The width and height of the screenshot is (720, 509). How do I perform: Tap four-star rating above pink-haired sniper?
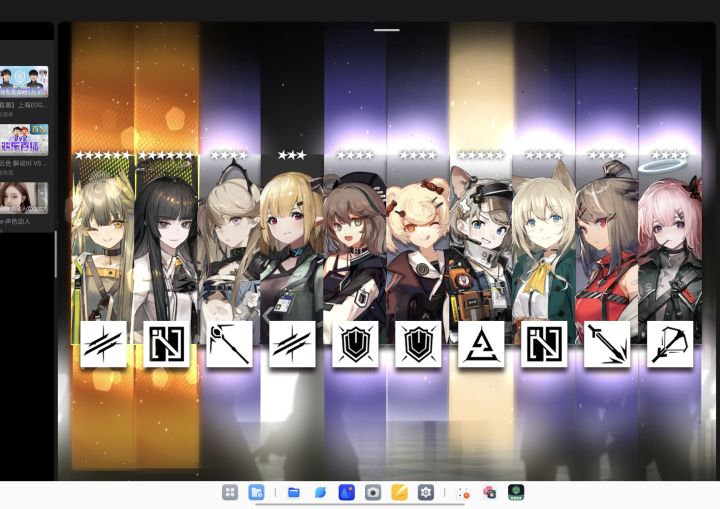coord(670,155)
